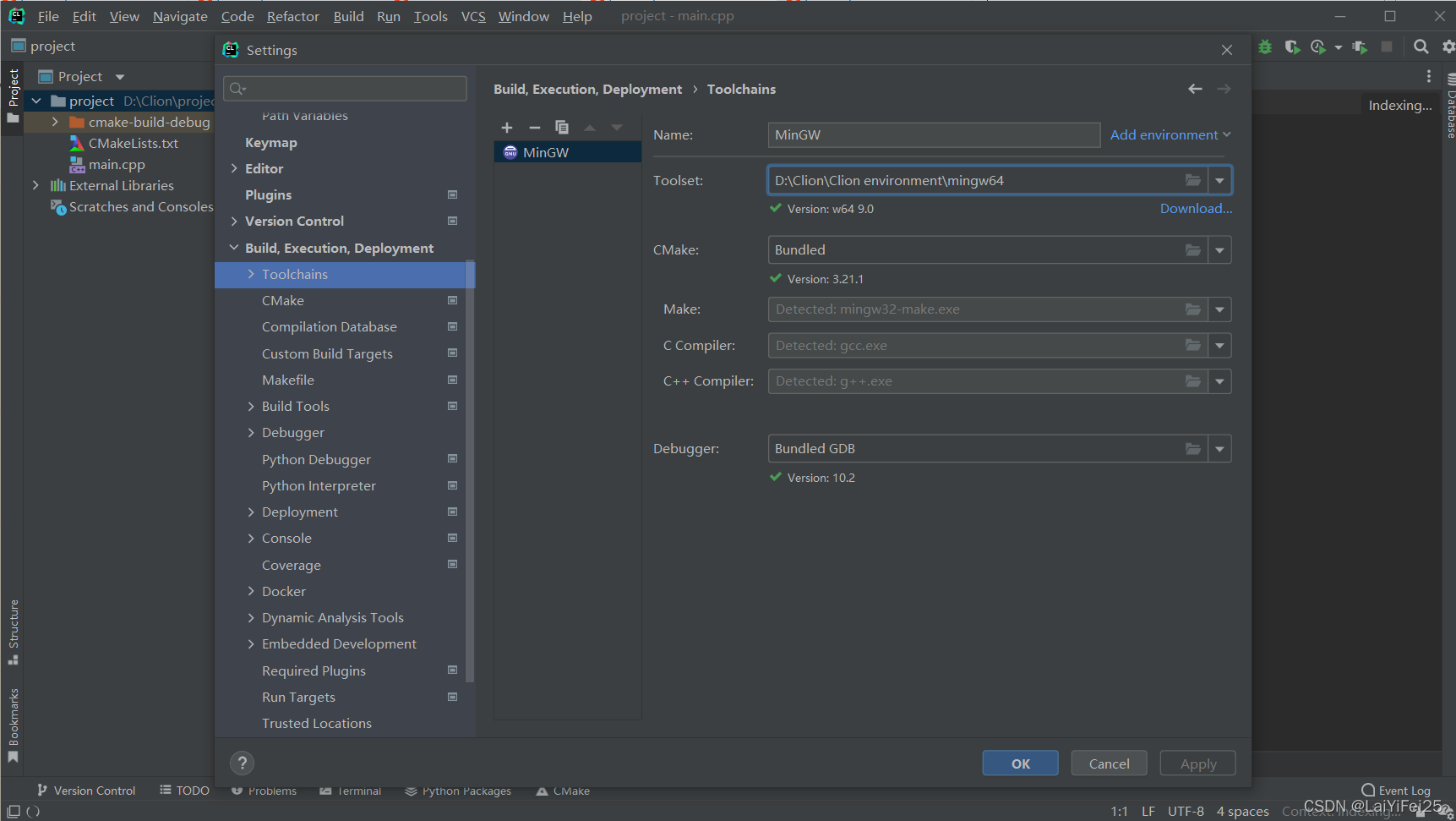Open the Tools menu
The height and width of the screenshot is (821, 1456).
tap(430, 17)
